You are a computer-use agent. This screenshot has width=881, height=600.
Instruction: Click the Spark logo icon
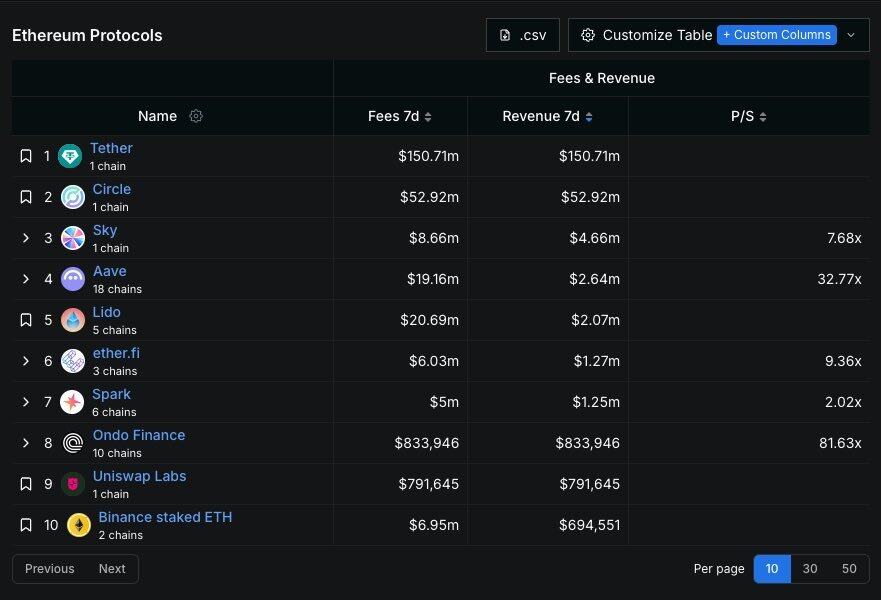pos(72,402)
